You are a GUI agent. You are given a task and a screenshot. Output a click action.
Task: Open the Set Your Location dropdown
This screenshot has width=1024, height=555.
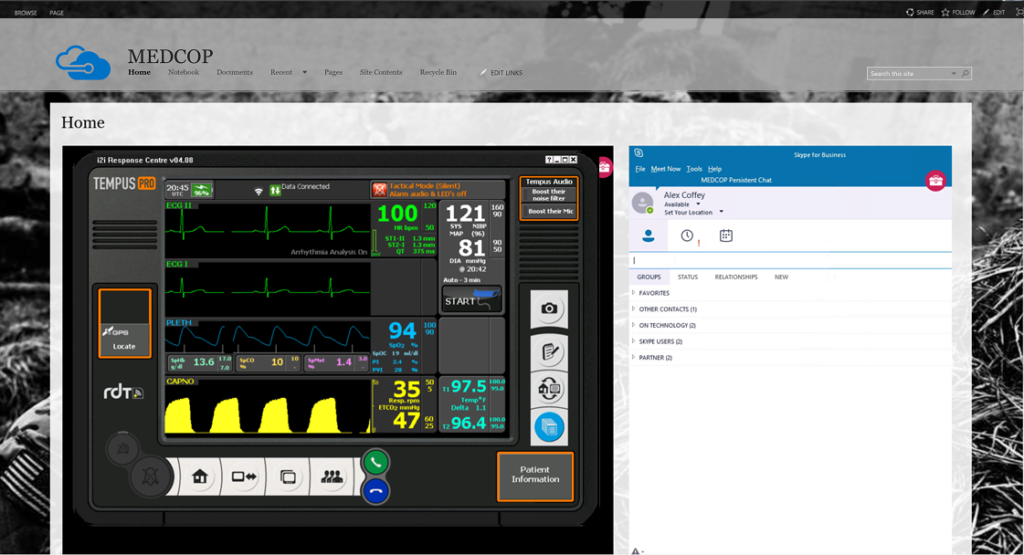coord(721,212)
